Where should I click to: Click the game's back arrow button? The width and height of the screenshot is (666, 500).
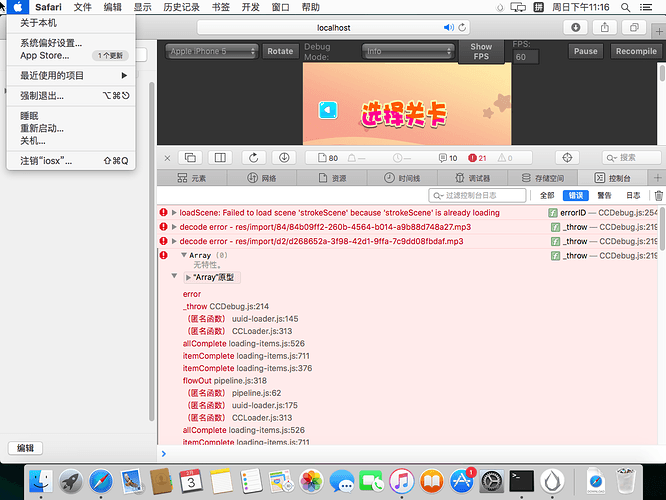[x=328, y=110]
